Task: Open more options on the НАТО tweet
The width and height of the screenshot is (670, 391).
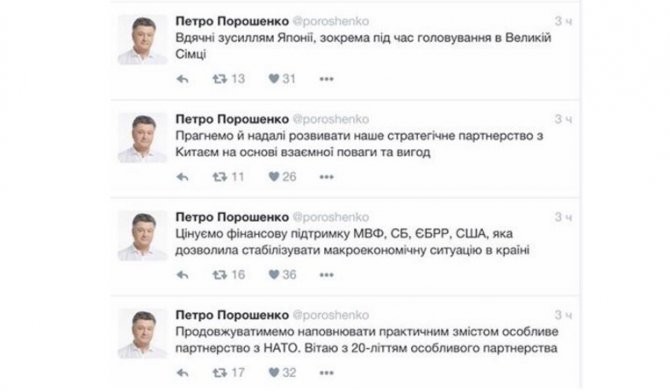Action: pyautogui.click(x=326, y=373)
